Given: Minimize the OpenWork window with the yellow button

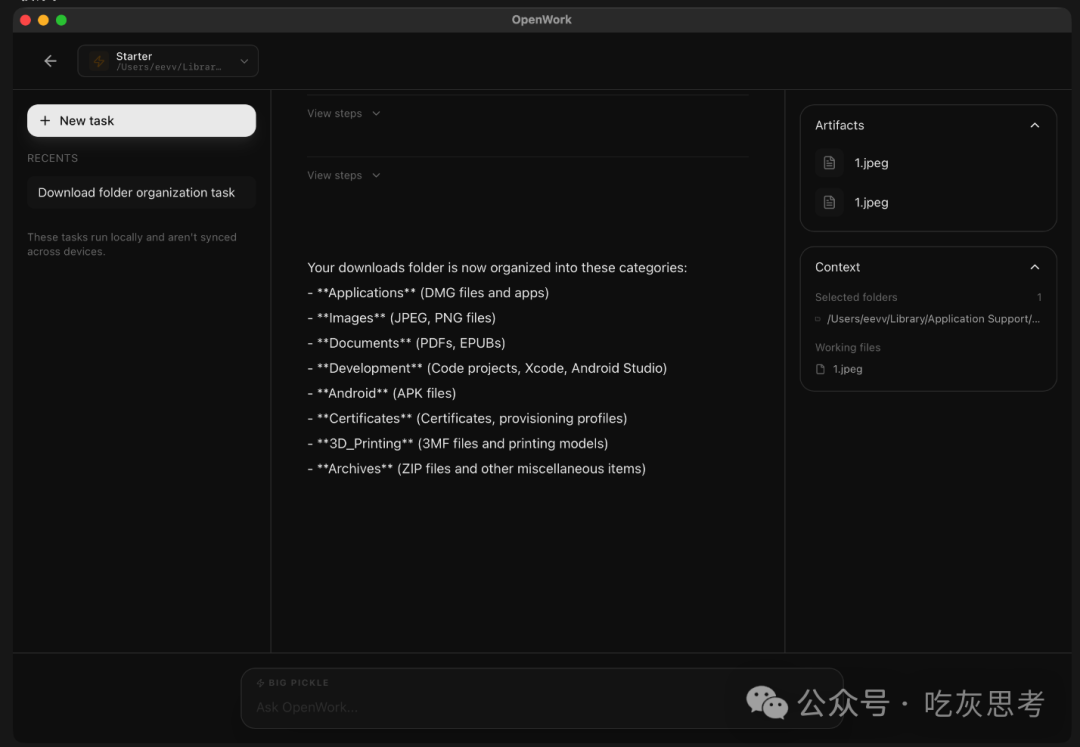Looking at the screenshot, I should tap(43, 20).
